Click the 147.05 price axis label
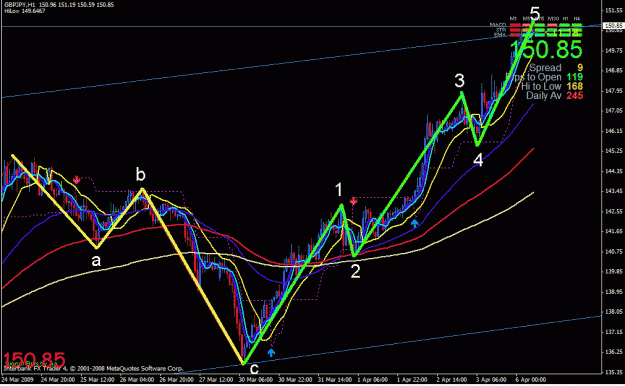Screen dimensions: 625x386 point(614,110)
